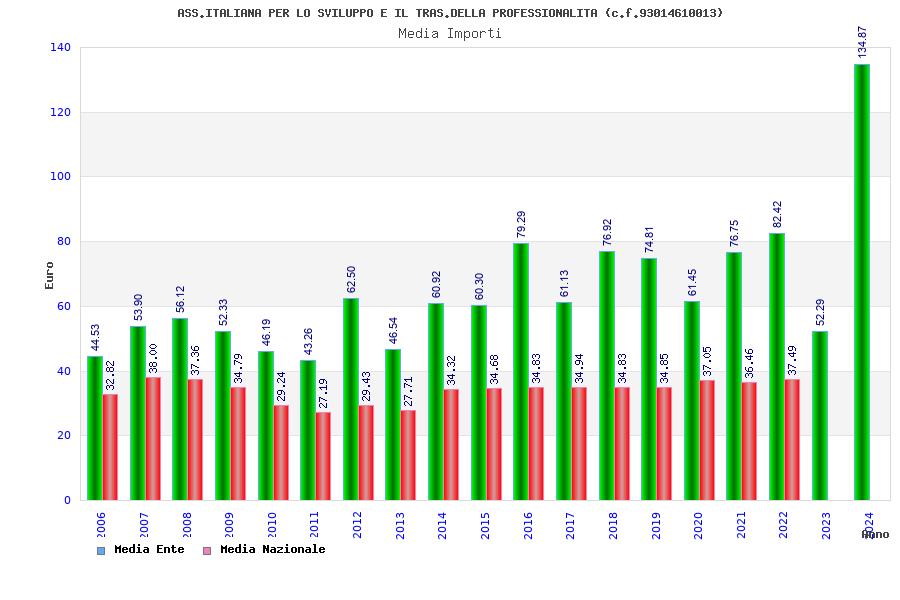Click the red 2014 bar valued 34.32
This screenshot has width=900, height=600.
(x=451, y=444)
